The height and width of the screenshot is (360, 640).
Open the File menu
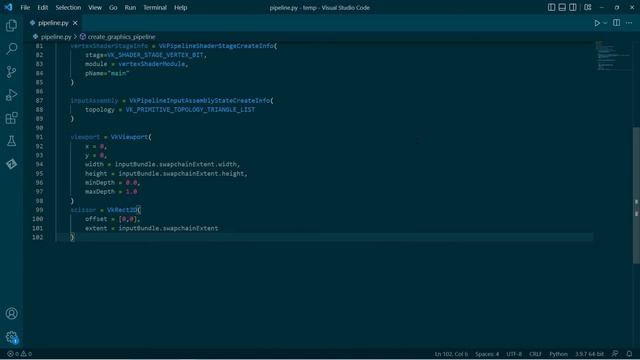[x=25, y=7]
